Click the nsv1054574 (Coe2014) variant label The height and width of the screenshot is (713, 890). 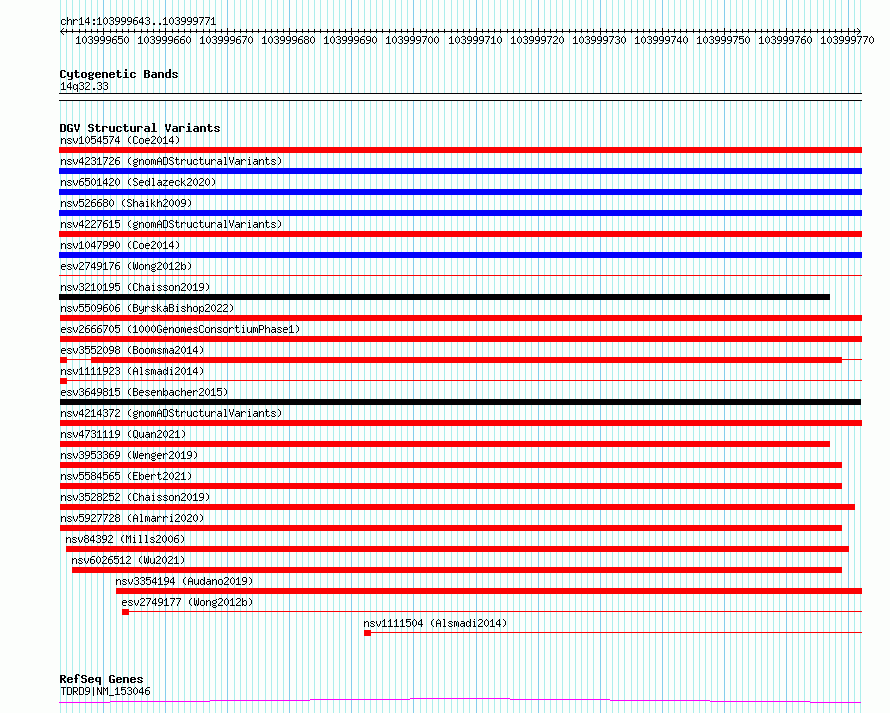[120, 140]
